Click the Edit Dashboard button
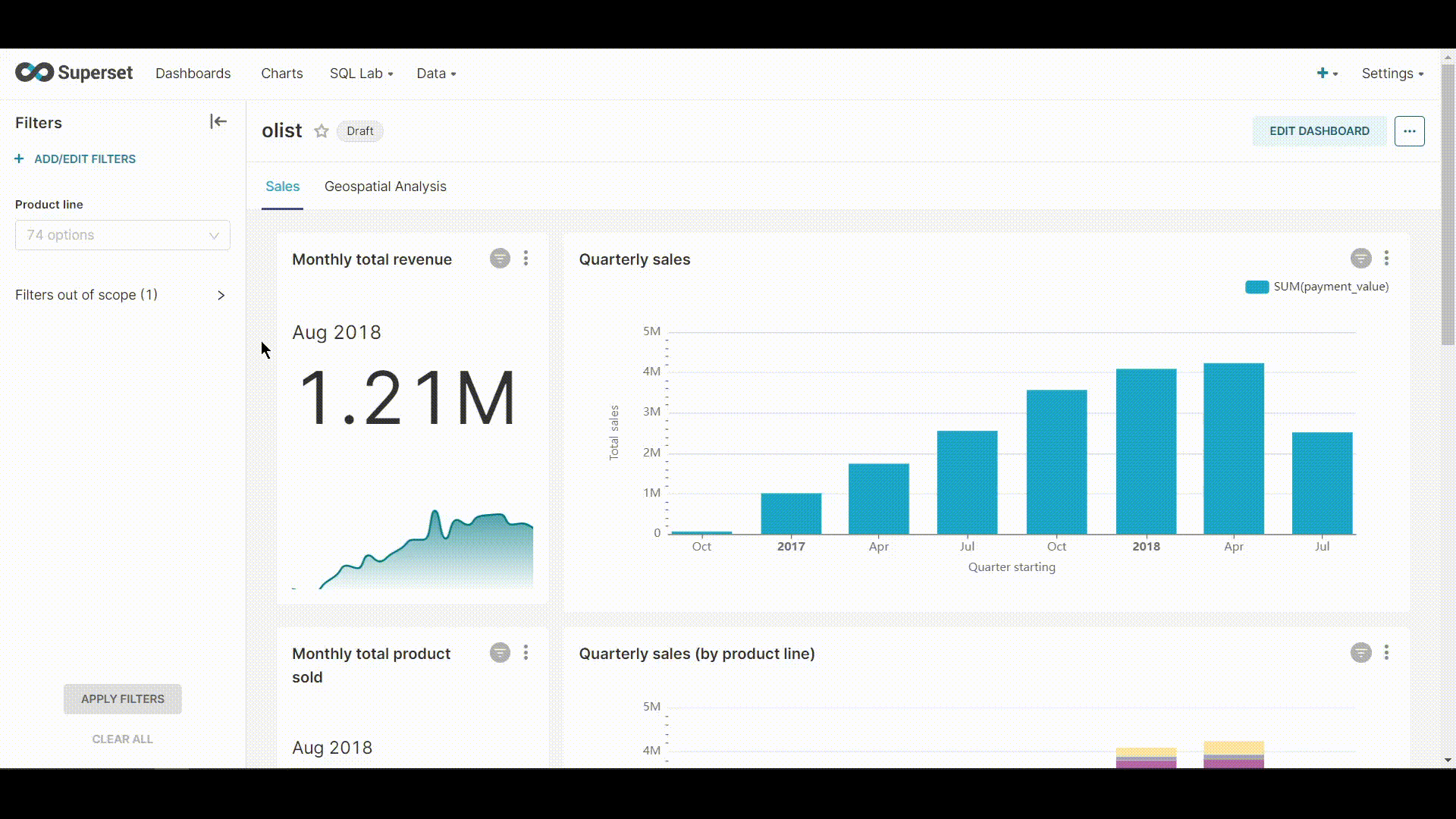 pos(1319,131)
